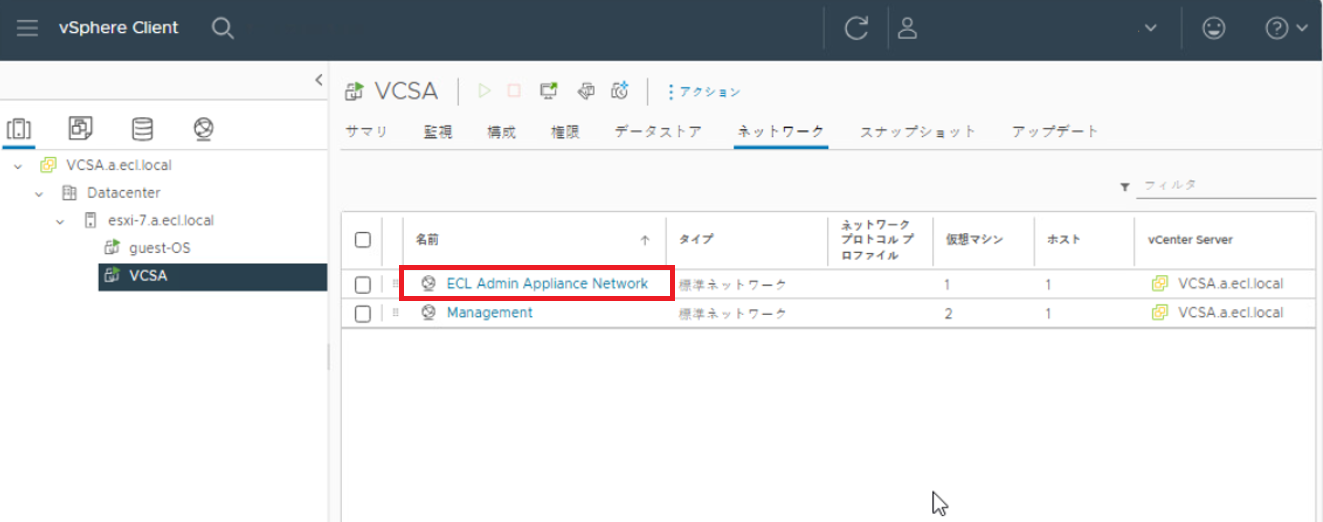This screenshot has height=522, width=1323.
Task: Collapse the VCSA.a.ecl.local tree node
Action: click(18, 165)
